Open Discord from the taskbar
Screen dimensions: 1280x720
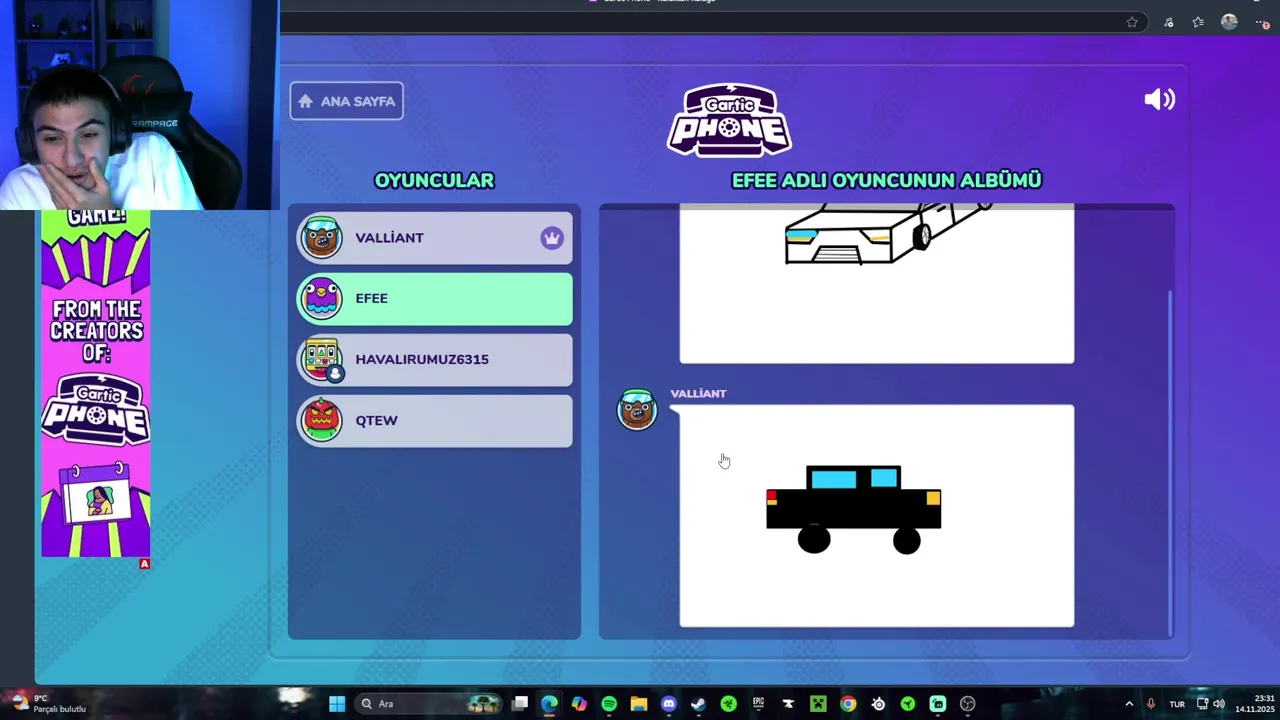click(x=669, y=704)
